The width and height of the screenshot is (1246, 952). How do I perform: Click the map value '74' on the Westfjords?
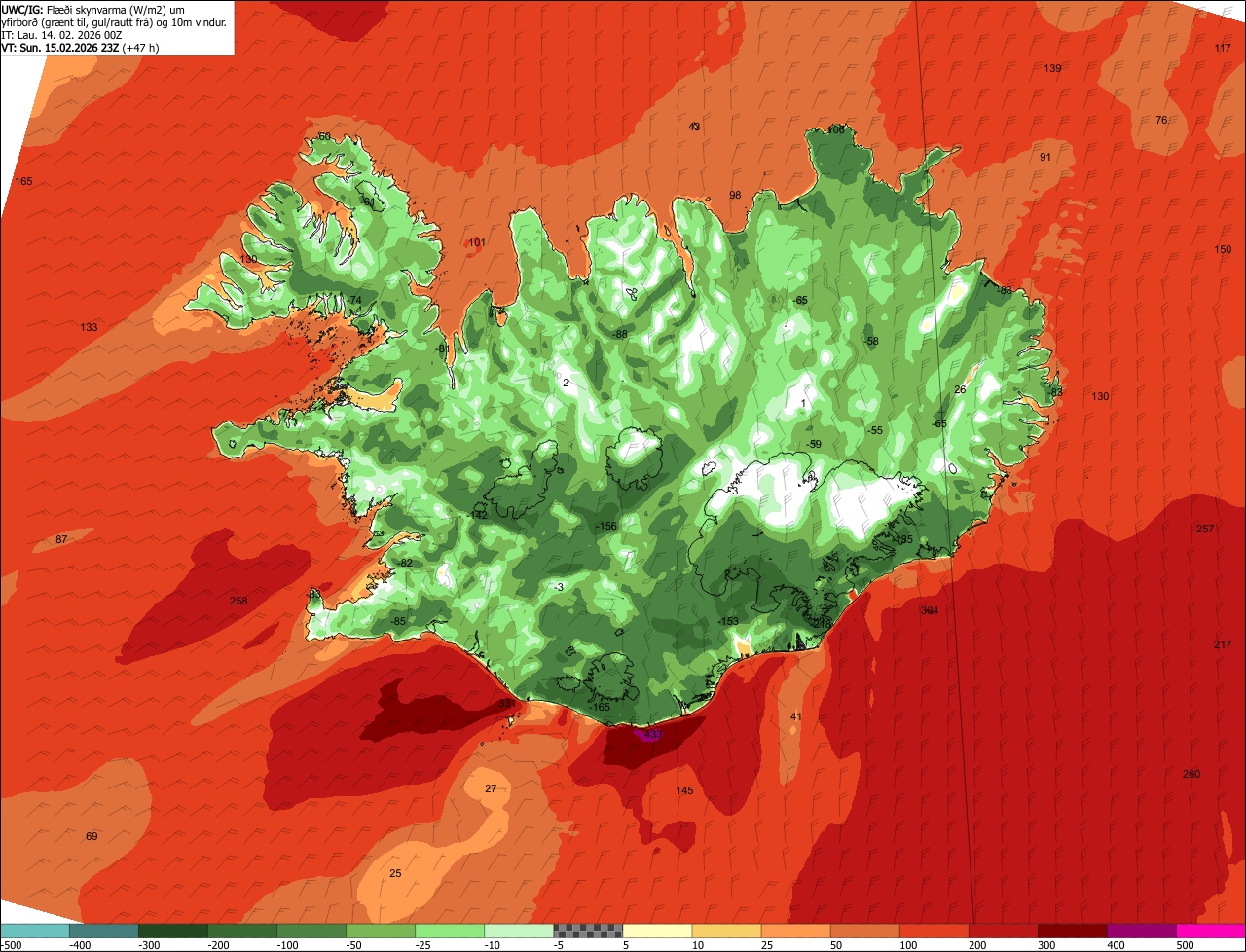(x=355, y=300)
